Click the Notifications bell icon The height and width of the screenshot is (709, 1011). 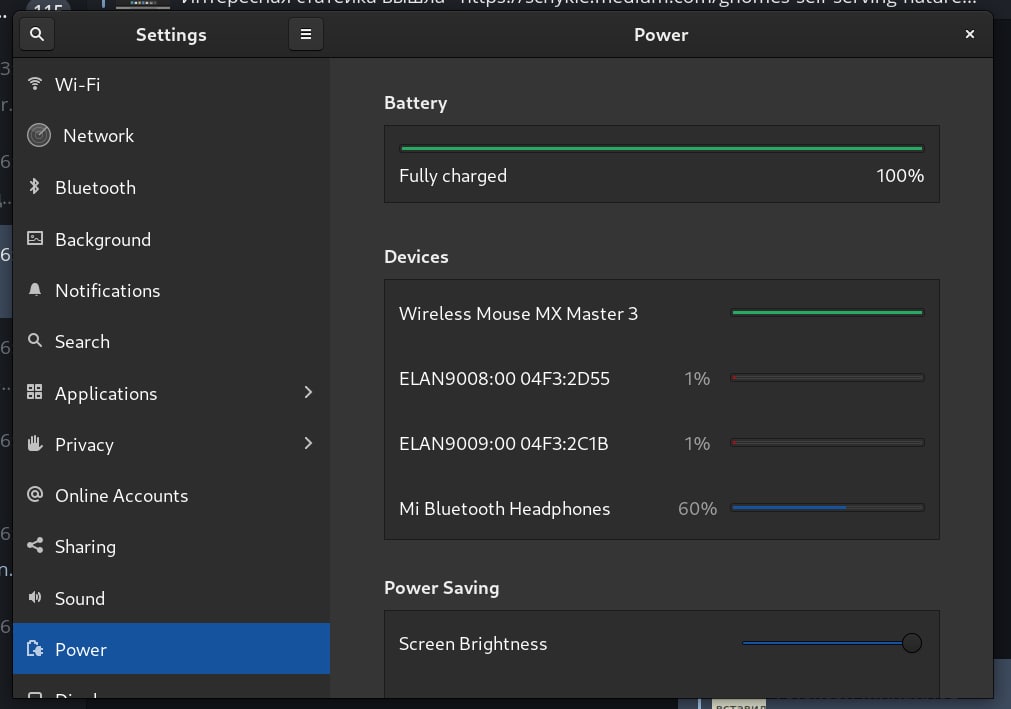(x=35, y=290)
